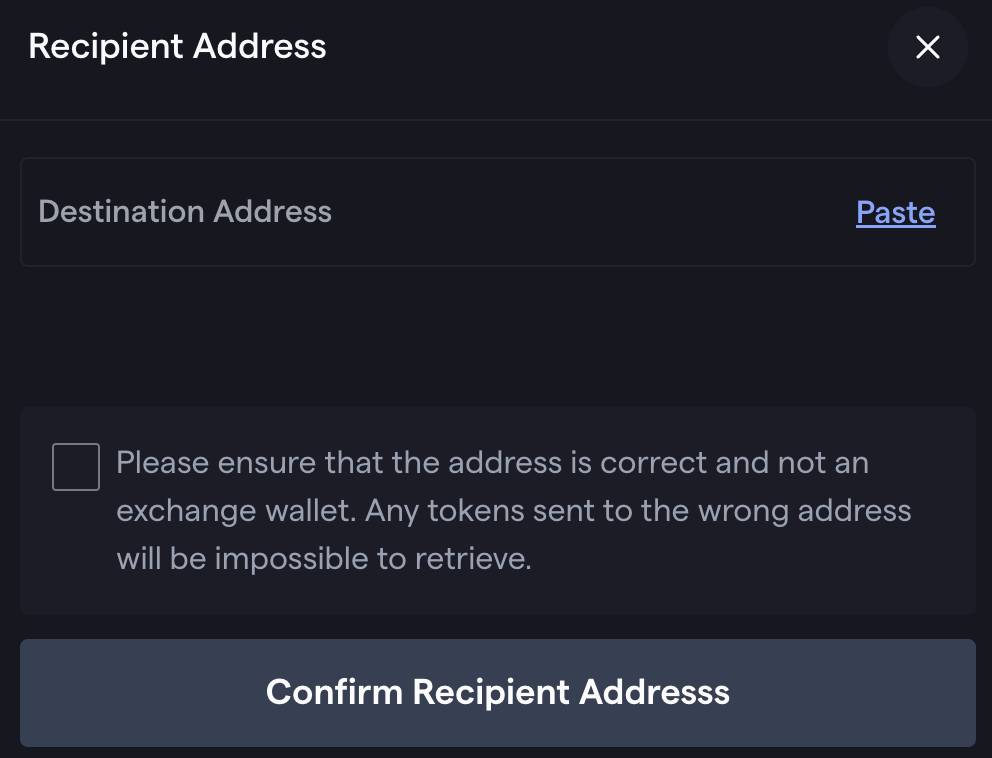This screenshot has height=758, width=992.
Task: Click the empty area below the address field
Action: click(x=498, y=337)
